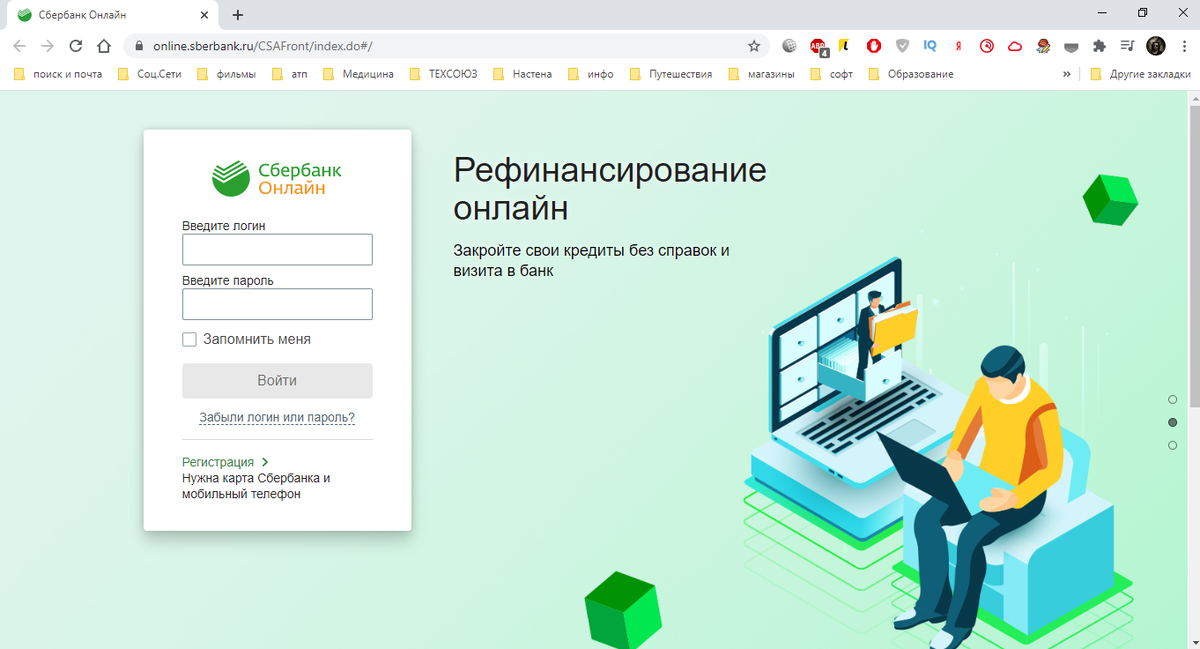Screen dimensions: 1200x649
Task: Open the 'Регистрация' link
Action: click(x=225, y=462)
